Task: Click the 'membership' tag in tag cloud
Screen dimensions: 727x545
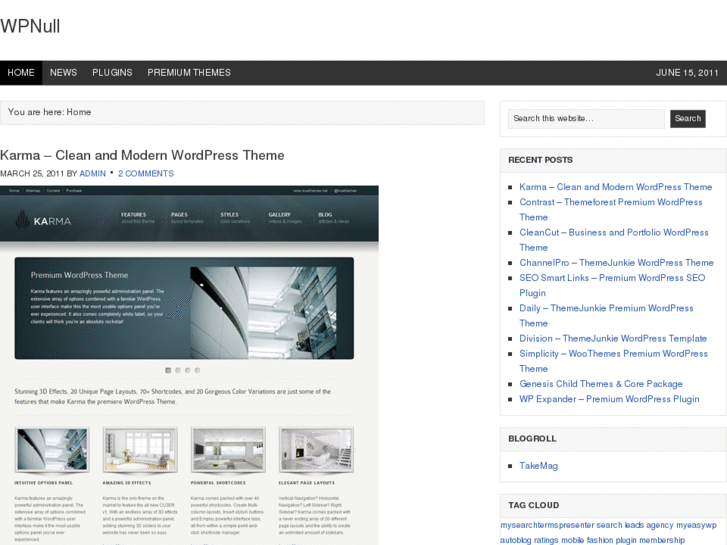Action: coord(662,540)
